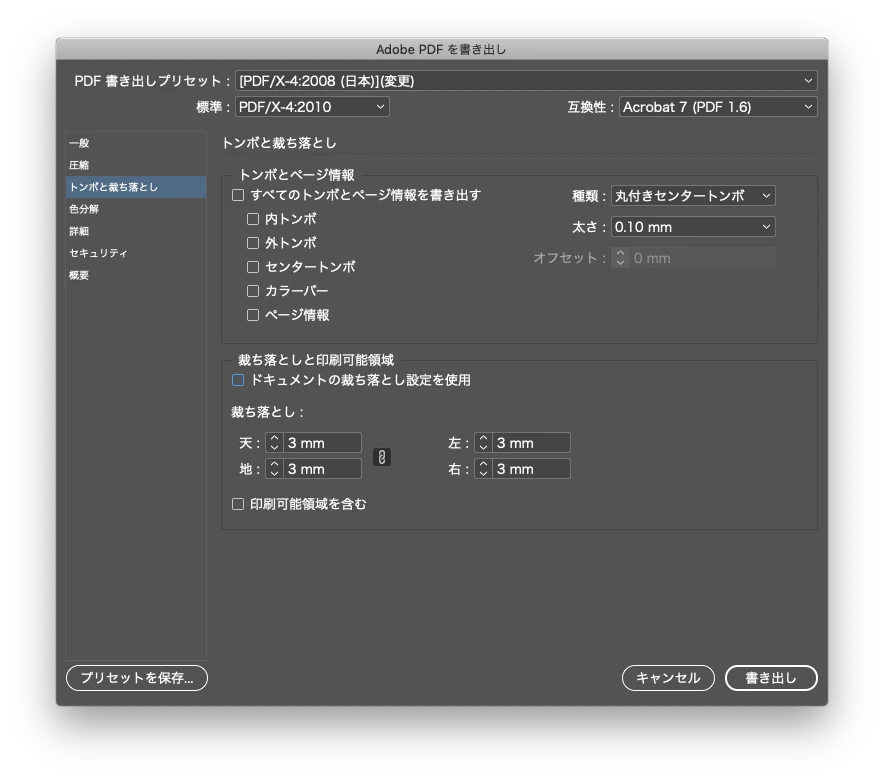884x780 pixels.
Task: Open the 標準 PDF/X-4:2010 dropdown
Action: tap(312, 107)
